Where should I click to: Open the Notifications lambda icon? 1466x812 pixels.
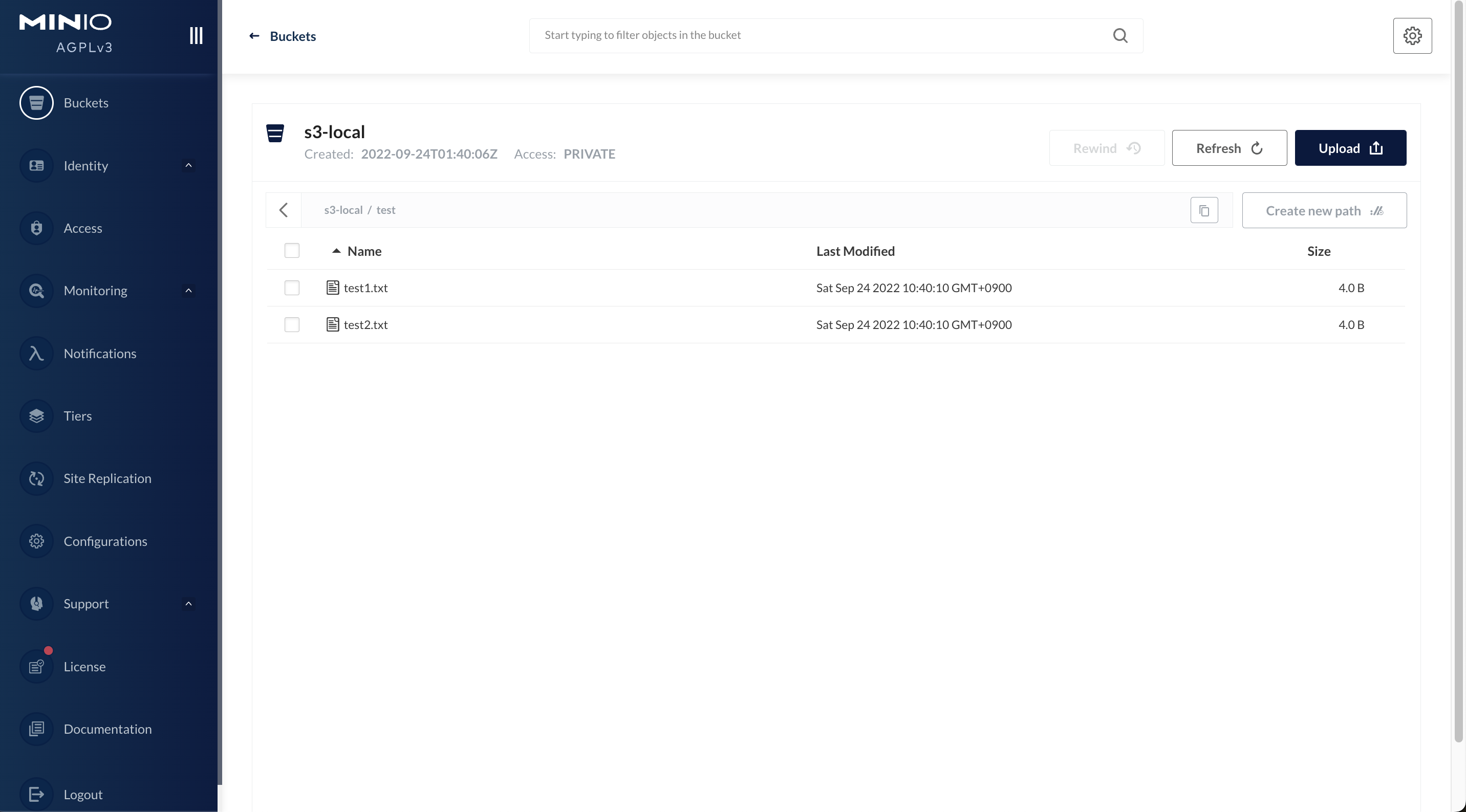36,354
